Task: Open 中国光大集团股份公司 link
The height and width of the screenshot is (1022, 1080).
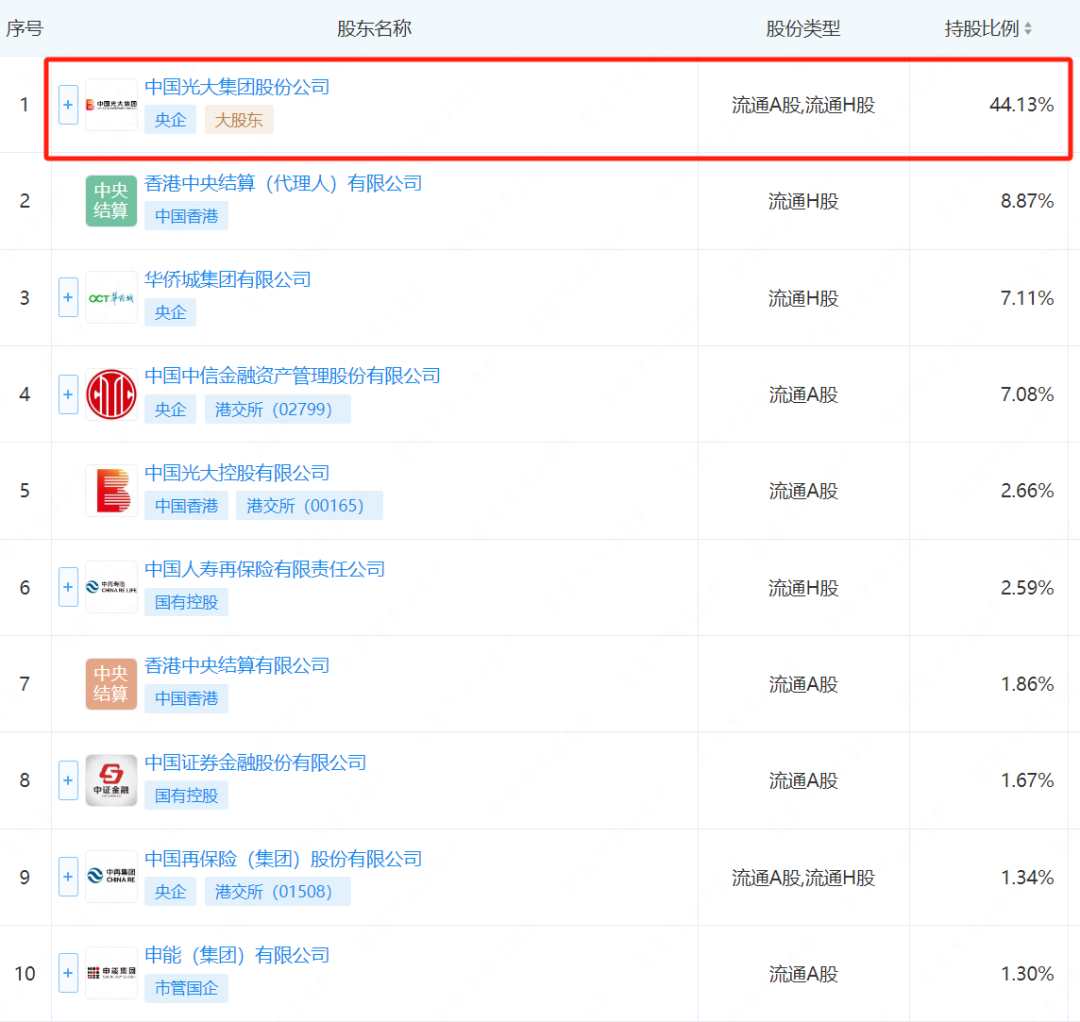Action: pyautogui.click(x=237, y=87)
